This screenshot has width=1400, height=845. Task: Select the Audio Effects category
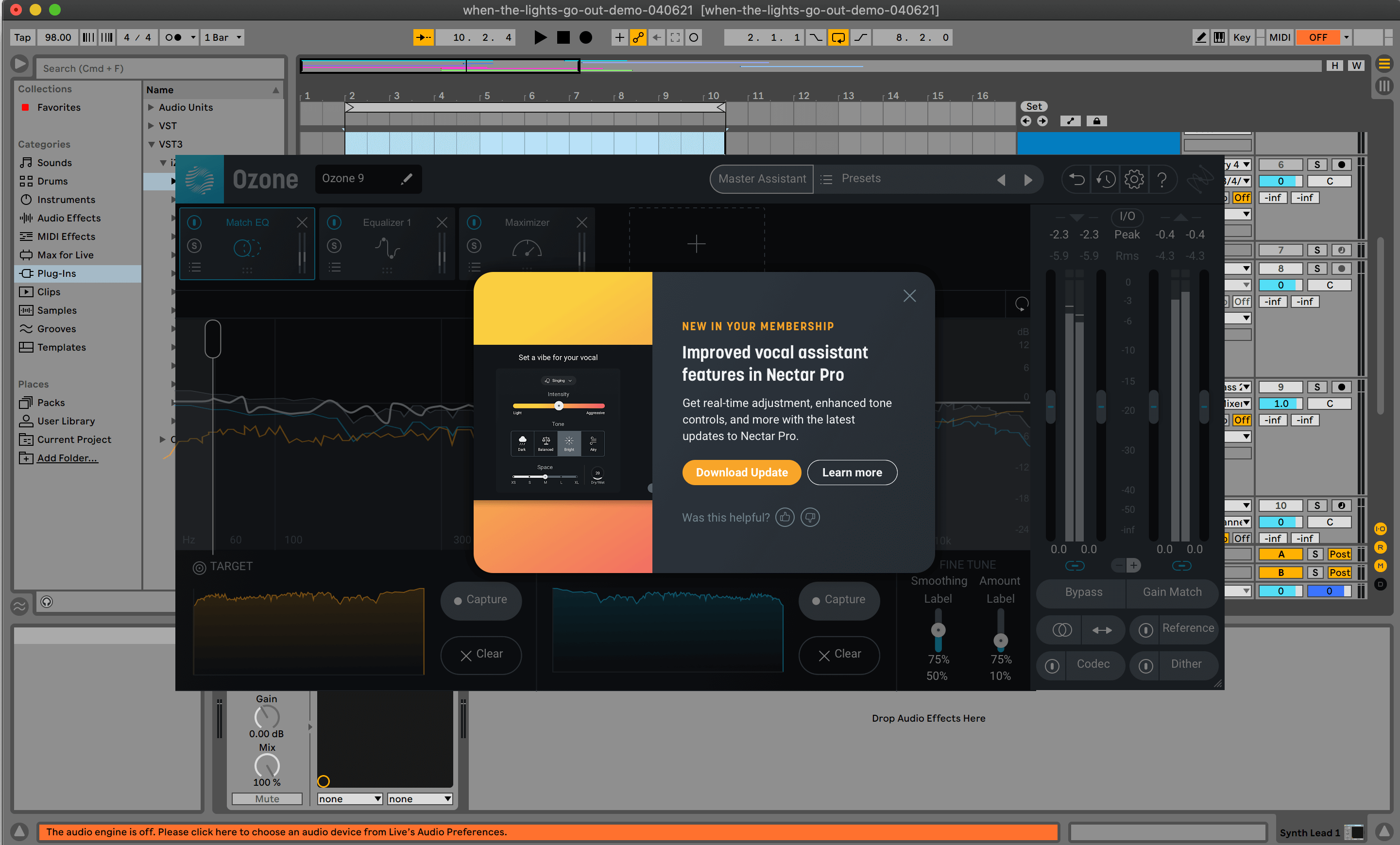69,218
